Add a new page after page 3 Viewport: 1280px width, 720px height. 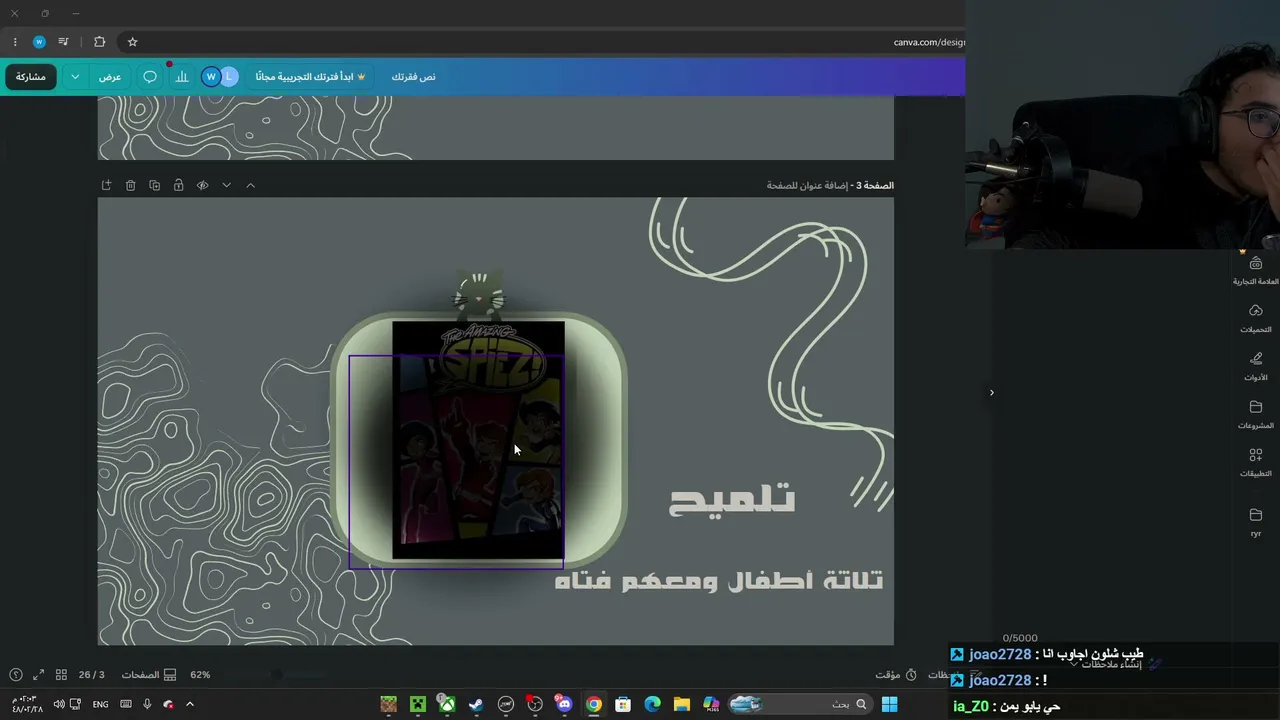(x=107, y=185)
